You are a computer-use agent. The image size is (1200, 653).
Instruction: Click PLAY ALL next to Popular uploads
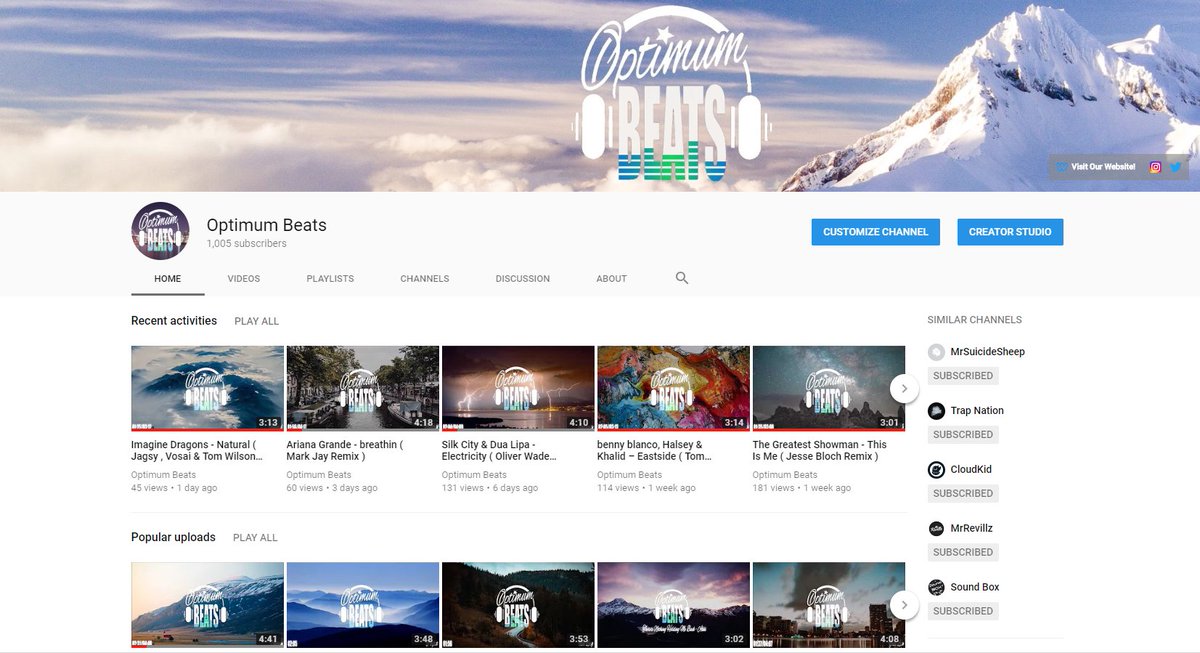255,538
